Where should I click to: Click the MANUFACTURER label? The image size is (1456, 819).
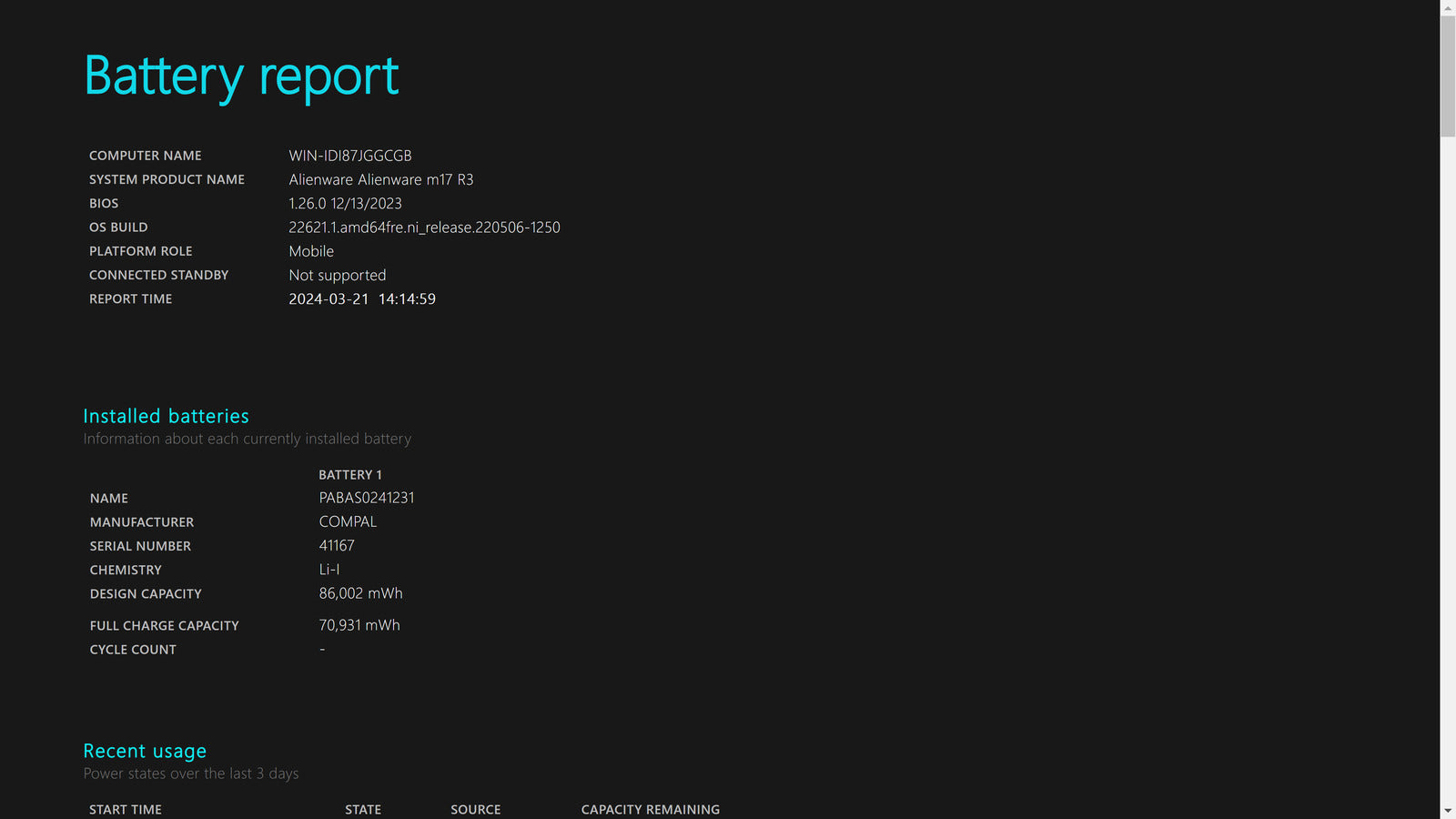(x=142, y=522)
